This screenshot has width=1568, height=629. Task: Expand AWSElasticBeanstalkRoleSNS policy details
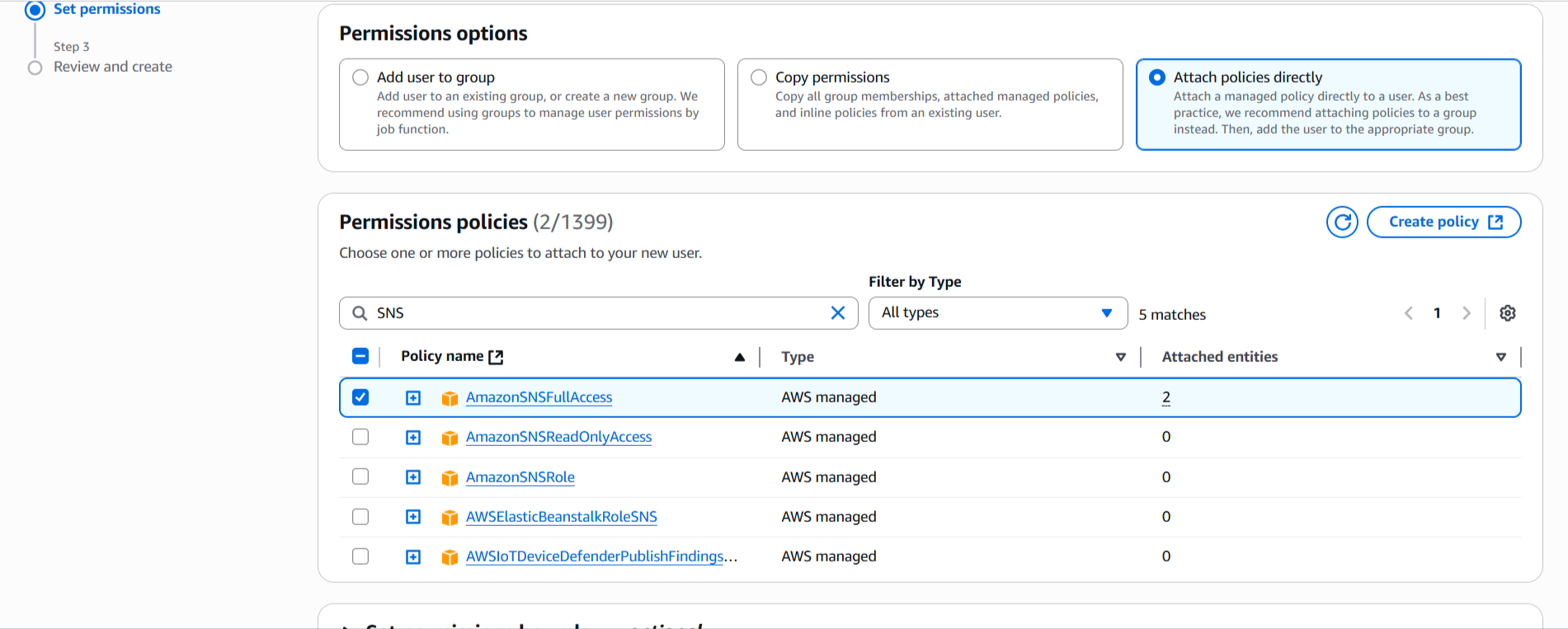[413, 517]
